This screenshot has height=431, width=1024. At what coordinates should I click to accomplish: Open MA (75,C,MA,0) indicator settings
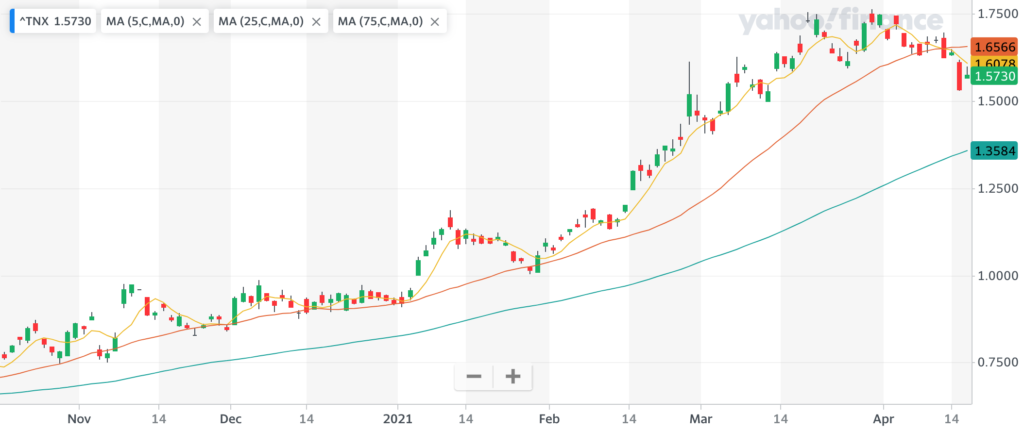click(x=380, y=22)
